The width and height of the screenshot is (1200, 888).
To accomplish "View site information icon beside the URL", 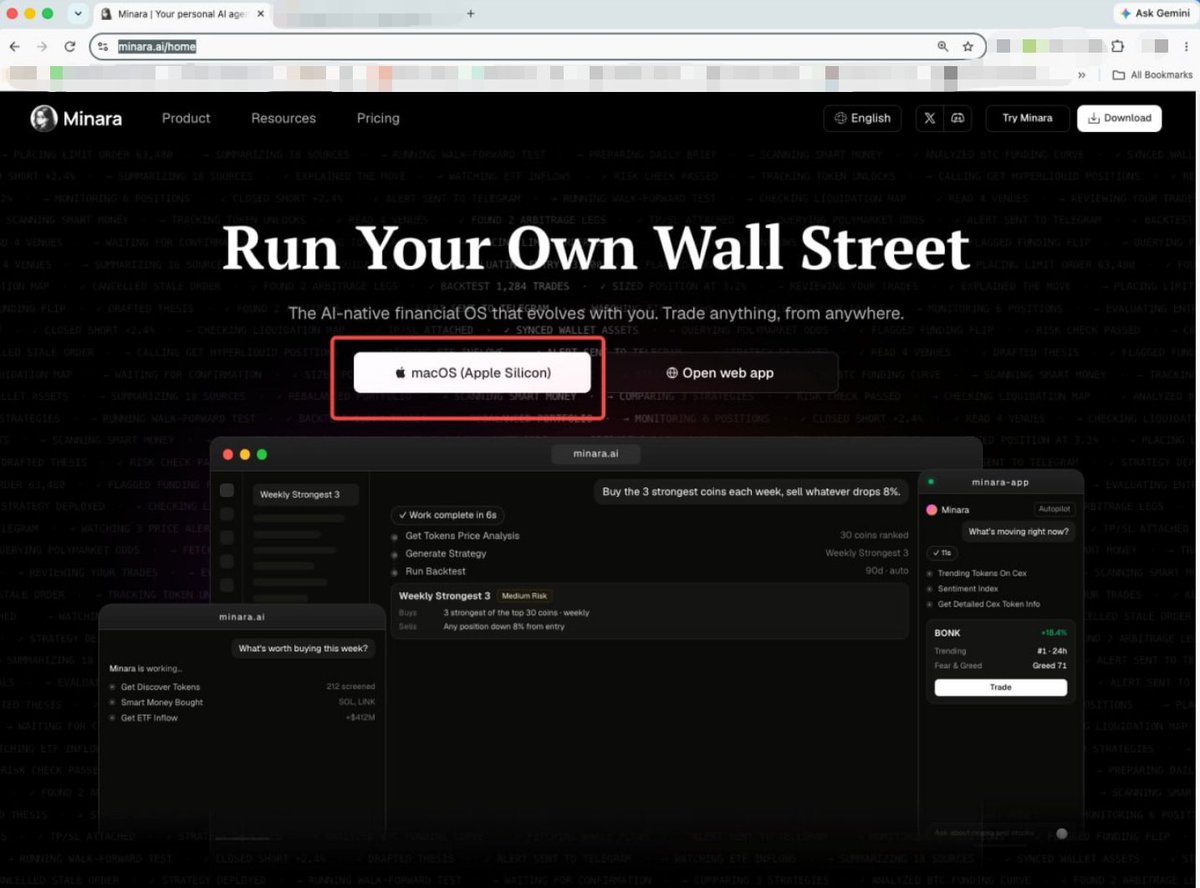I will (x=104, y=46).
